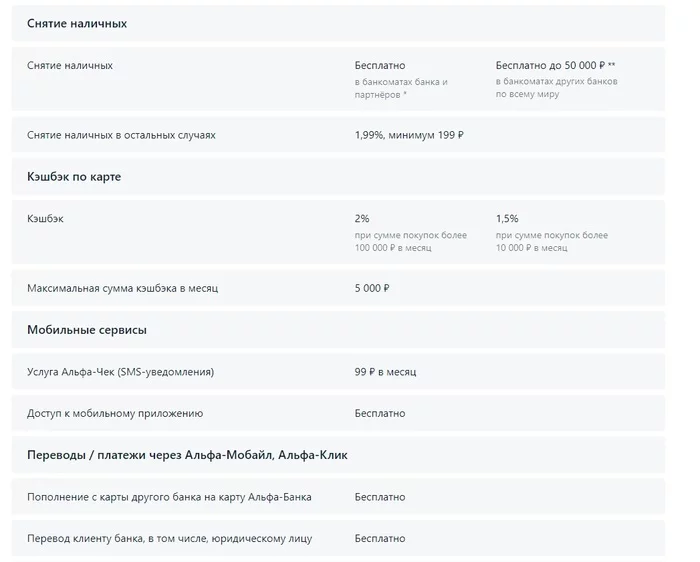Click the 'Кэшбэк по карте' section header
This screenshot has height=562, width=700.
[74, 177]
